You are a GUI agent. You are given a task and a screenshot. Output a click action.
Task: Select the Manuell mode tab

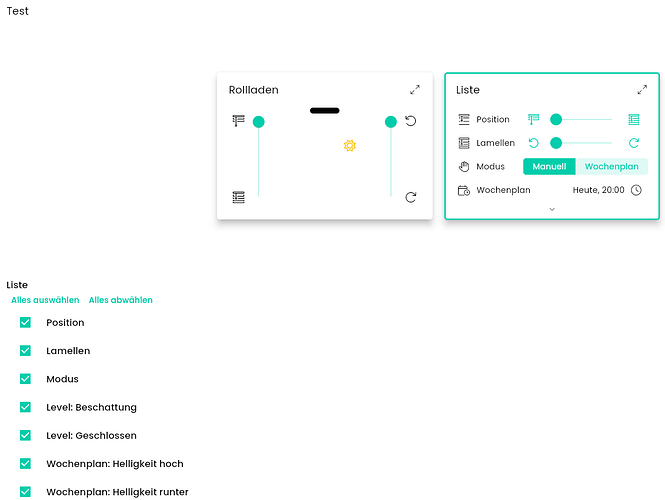(x=549, y=167)
